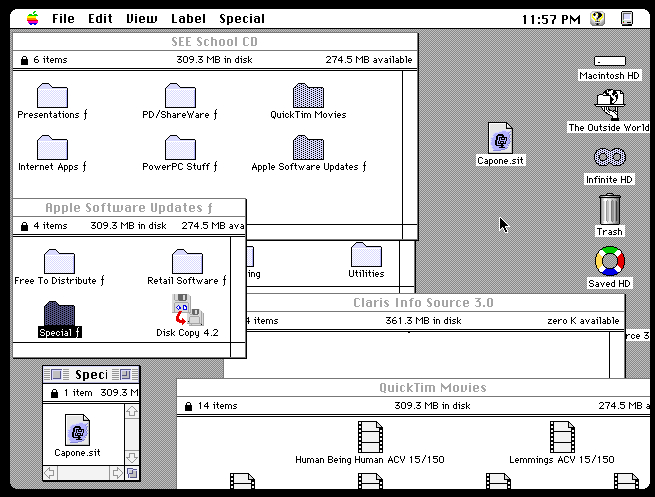The image size is (655, 497).
Task: Open the Help balloon menu
Action: pyautogui.click(x=598, y=18)
